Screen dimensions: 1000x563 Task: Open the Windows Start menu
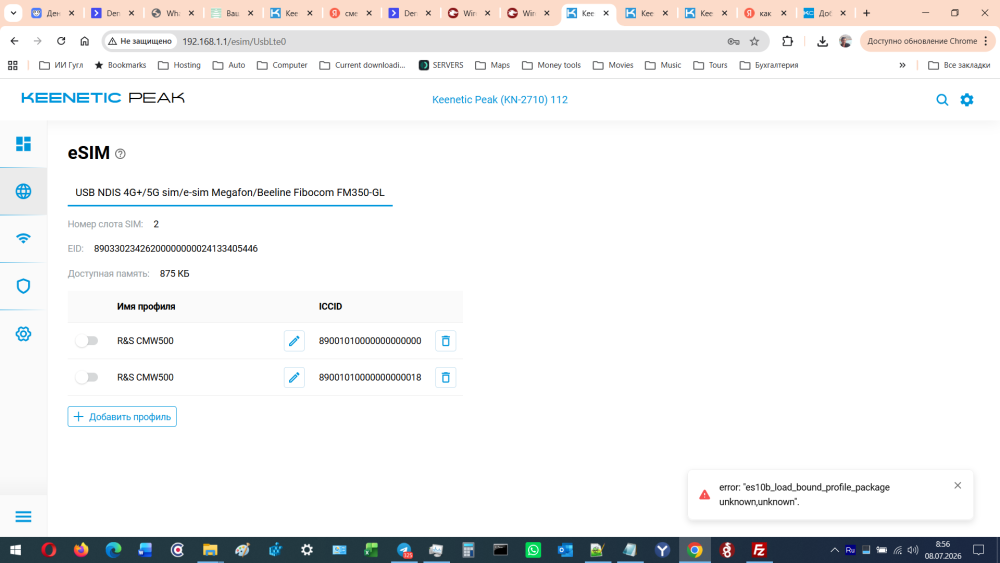click(15, 550)
